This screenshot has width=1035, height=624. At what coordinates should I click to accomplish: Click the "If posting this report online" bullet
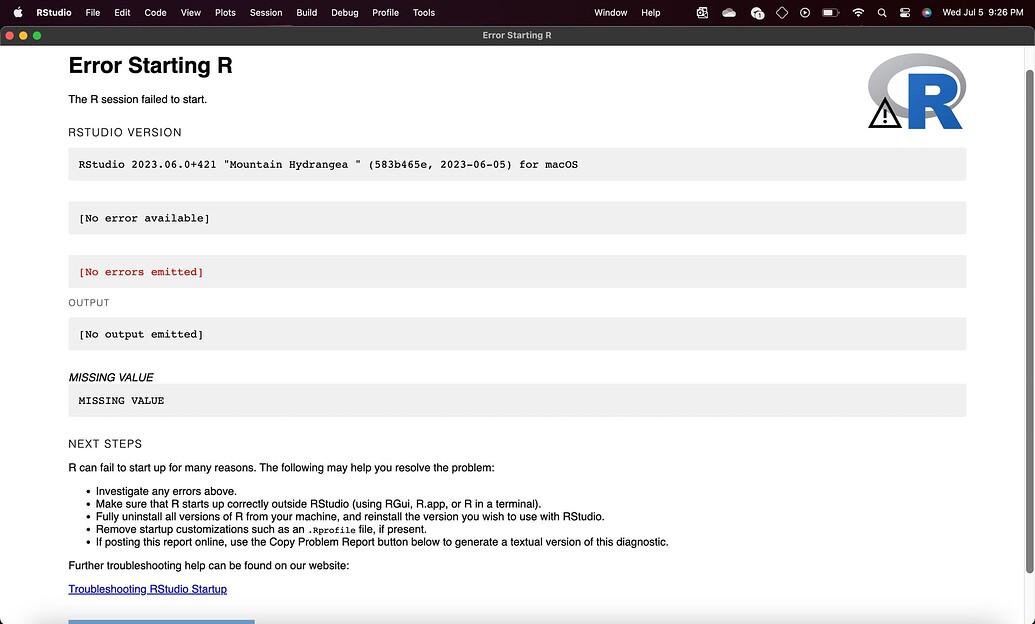[382, 542]
